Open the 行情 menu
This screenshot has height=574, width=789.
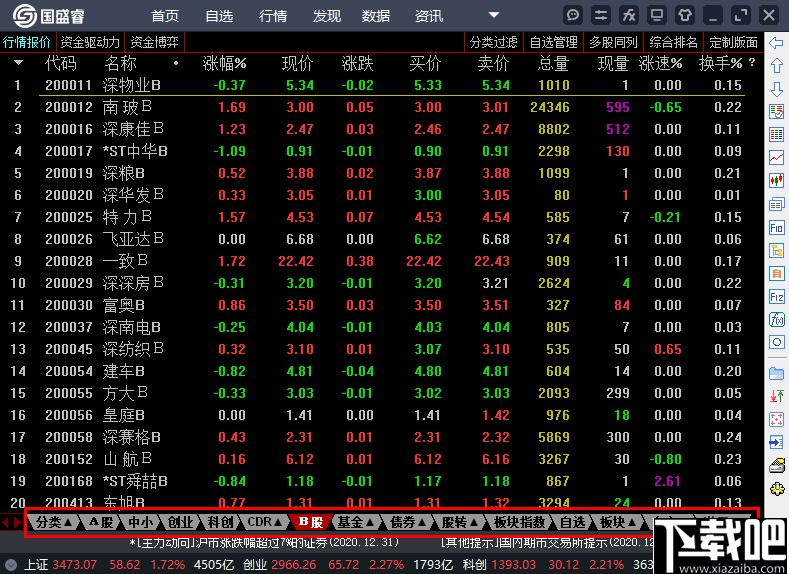[x=273, y=16]
